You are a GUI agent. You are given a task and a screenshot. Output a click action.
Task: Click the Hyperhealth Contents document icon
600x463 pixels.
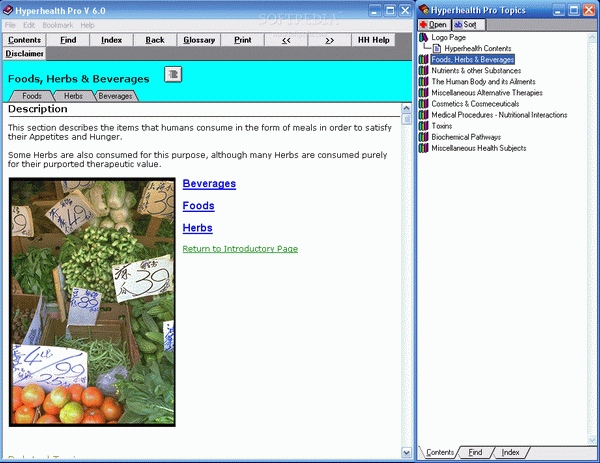[x=437, y=48]
